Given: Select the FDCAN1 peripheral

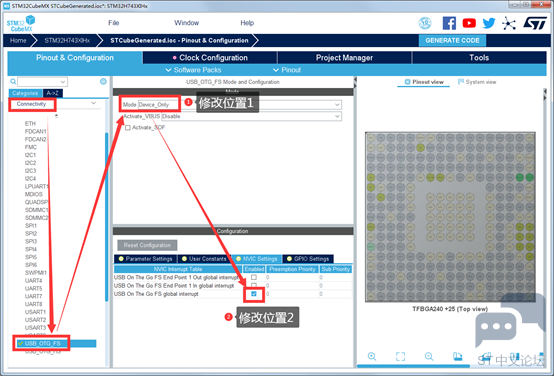Looking at the screenshot, I should 36,131.
